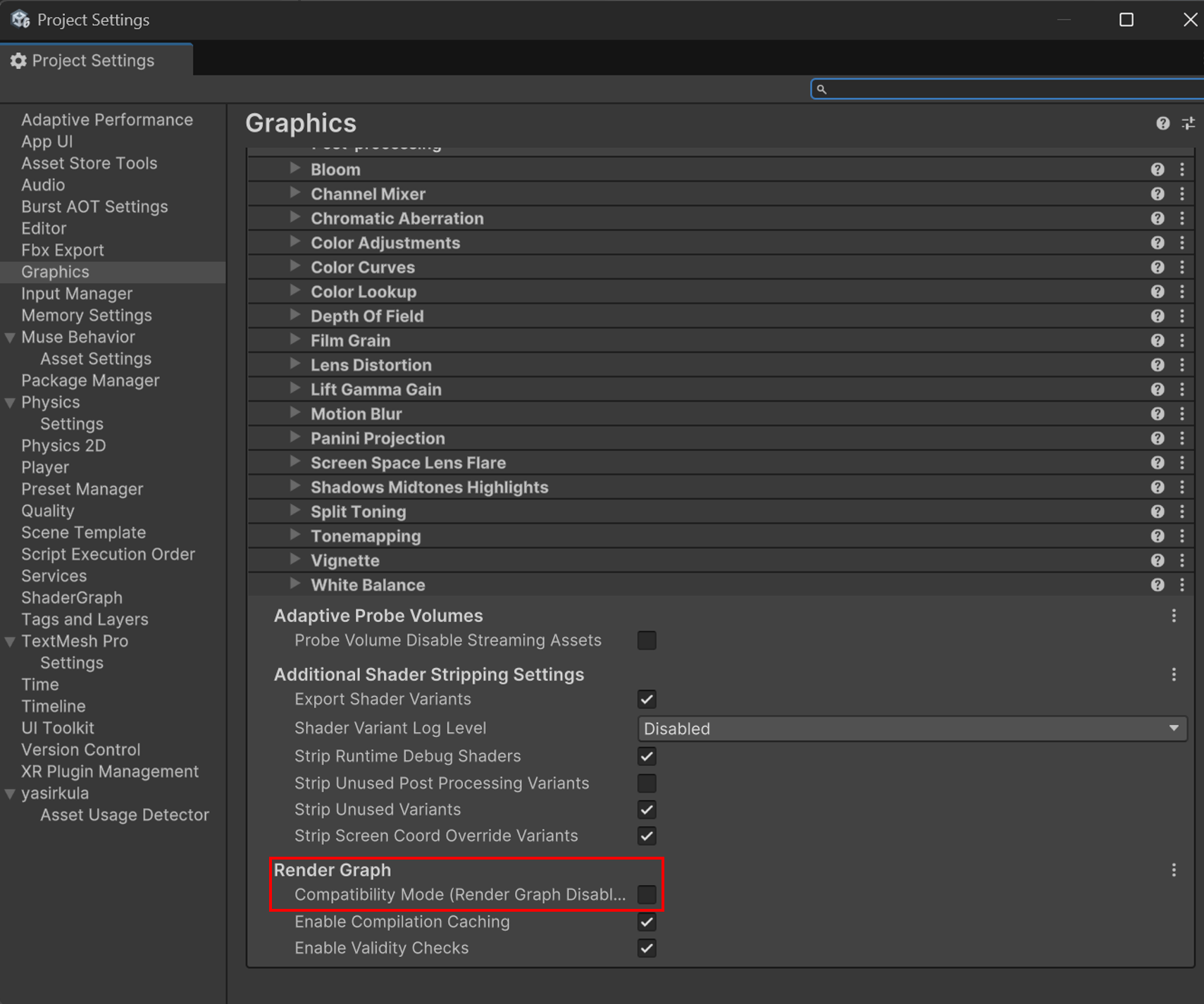Open the help icon next to White Balance
Image resolution: width=1204 pixels, height=1004 pixels.
pyautogui.click(x=1158, y=584)
